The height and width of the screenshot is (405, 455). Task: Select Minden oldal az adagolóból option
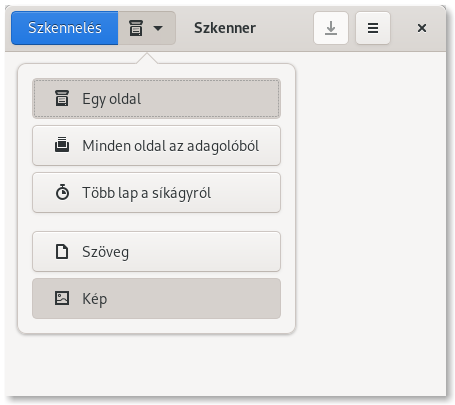pyautogui.click(x=156, y=146)
